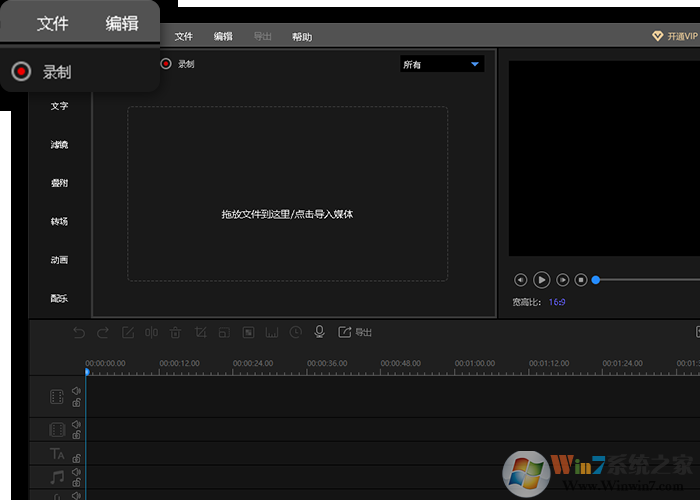The width and height of the screenshot is (700, 500).
Task: Select the crop tool icon
Action: pos(200,332)
